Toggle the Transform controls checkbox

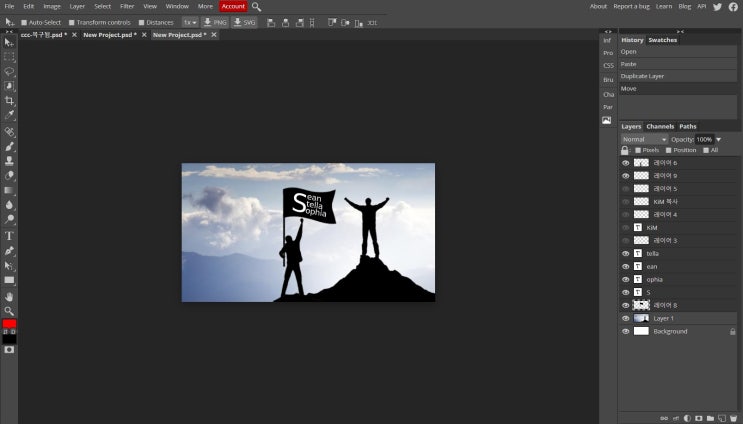pyautogui.click(x=72, y=22)
